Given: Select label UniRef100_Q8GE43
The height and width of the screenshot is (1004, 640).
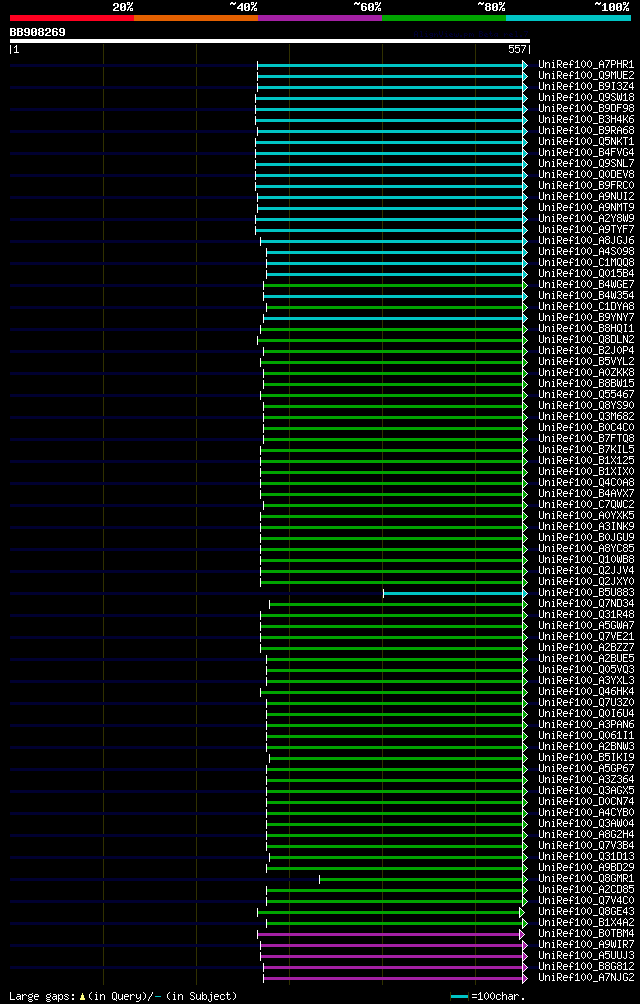Looking at the screenshot, I should pos(586,912).
